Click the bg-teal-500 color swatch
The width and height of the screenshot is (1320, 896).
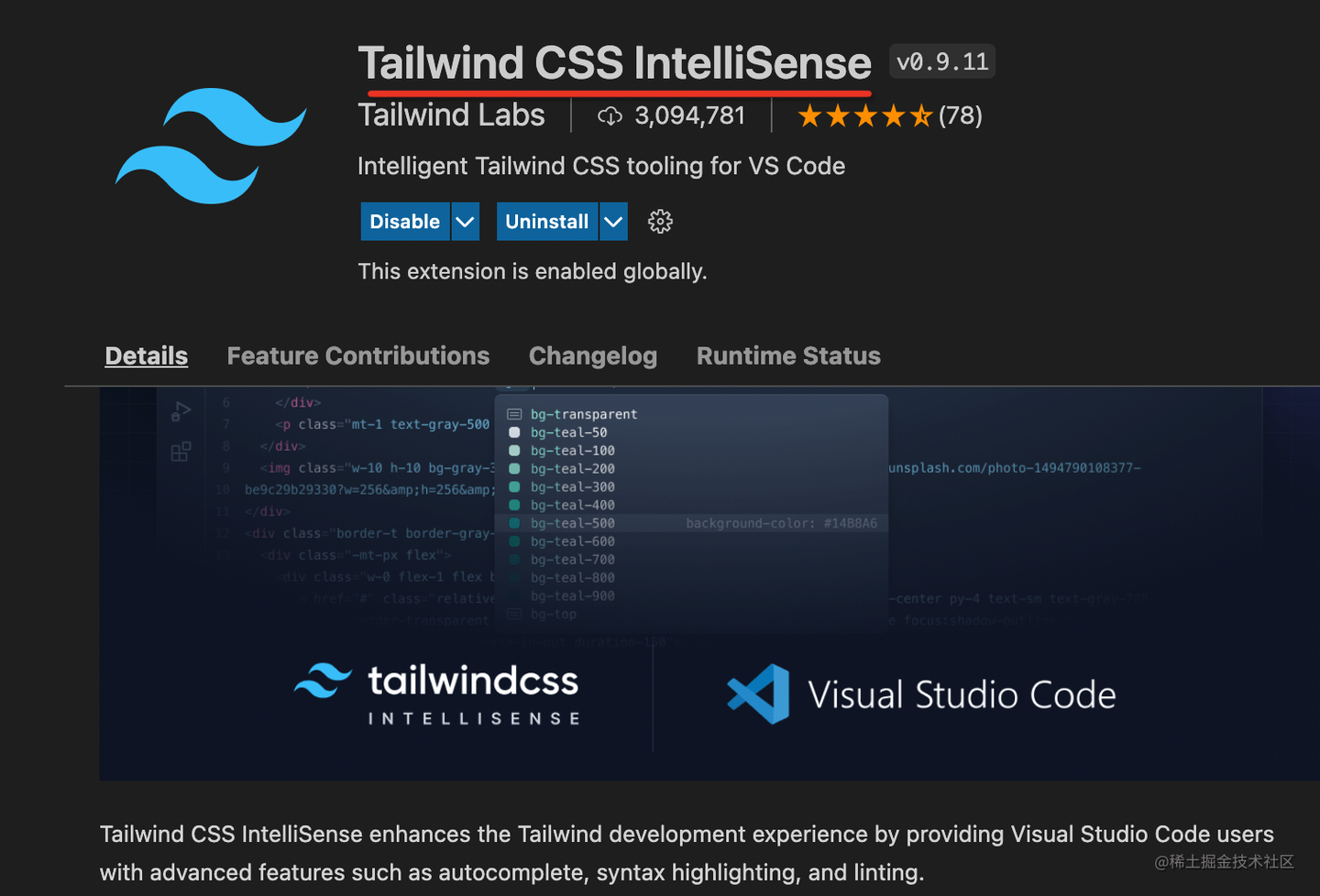pyautogui.click(x=514, y=523)
